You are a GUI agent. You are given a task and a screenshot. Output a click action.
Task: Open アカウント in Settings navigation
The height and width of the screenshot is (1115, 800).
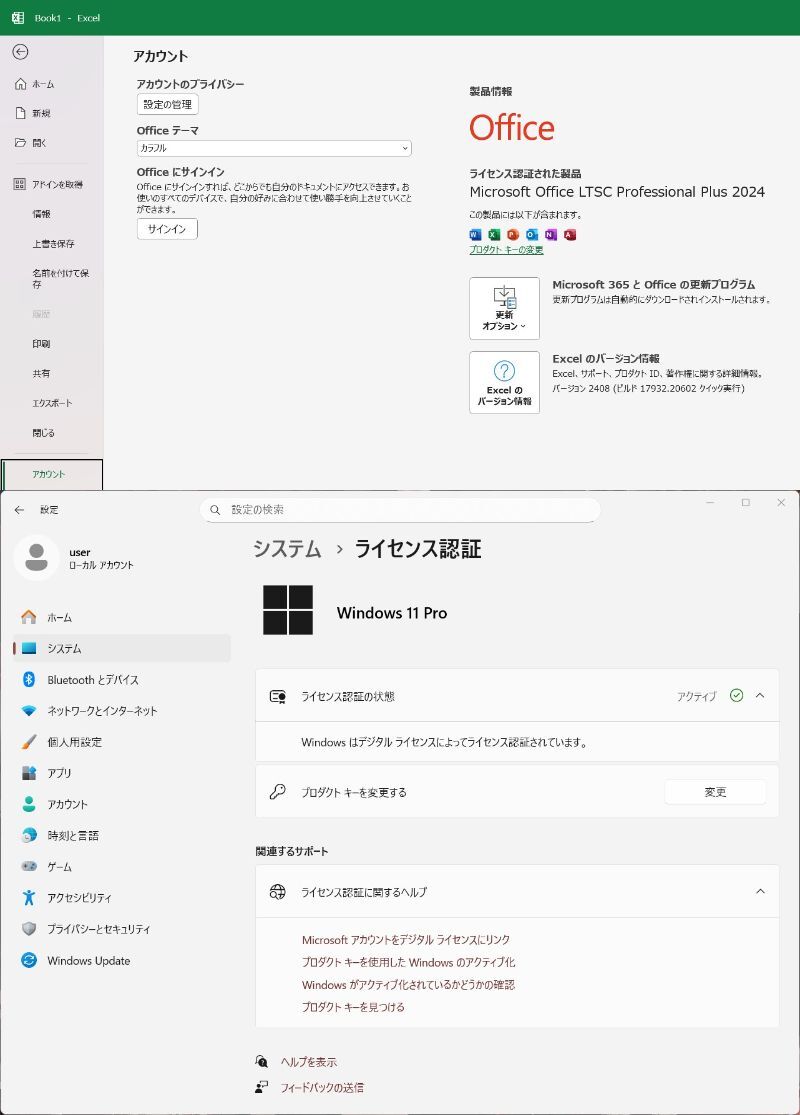(122, 804)
